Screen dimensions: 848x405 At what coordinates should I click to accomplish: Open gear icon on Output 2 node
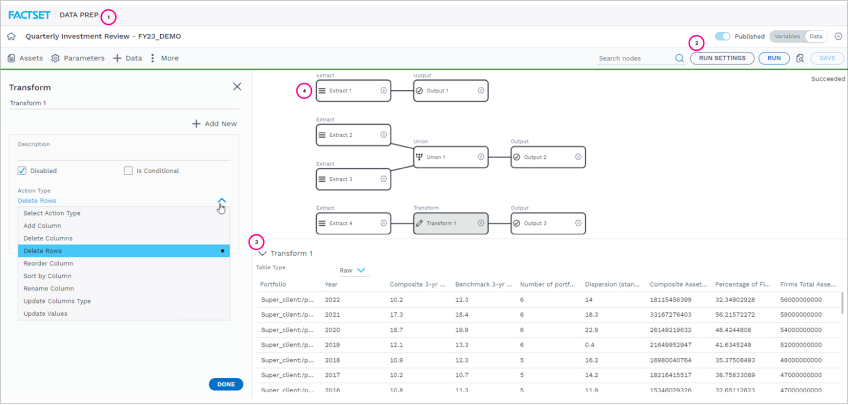578,157
